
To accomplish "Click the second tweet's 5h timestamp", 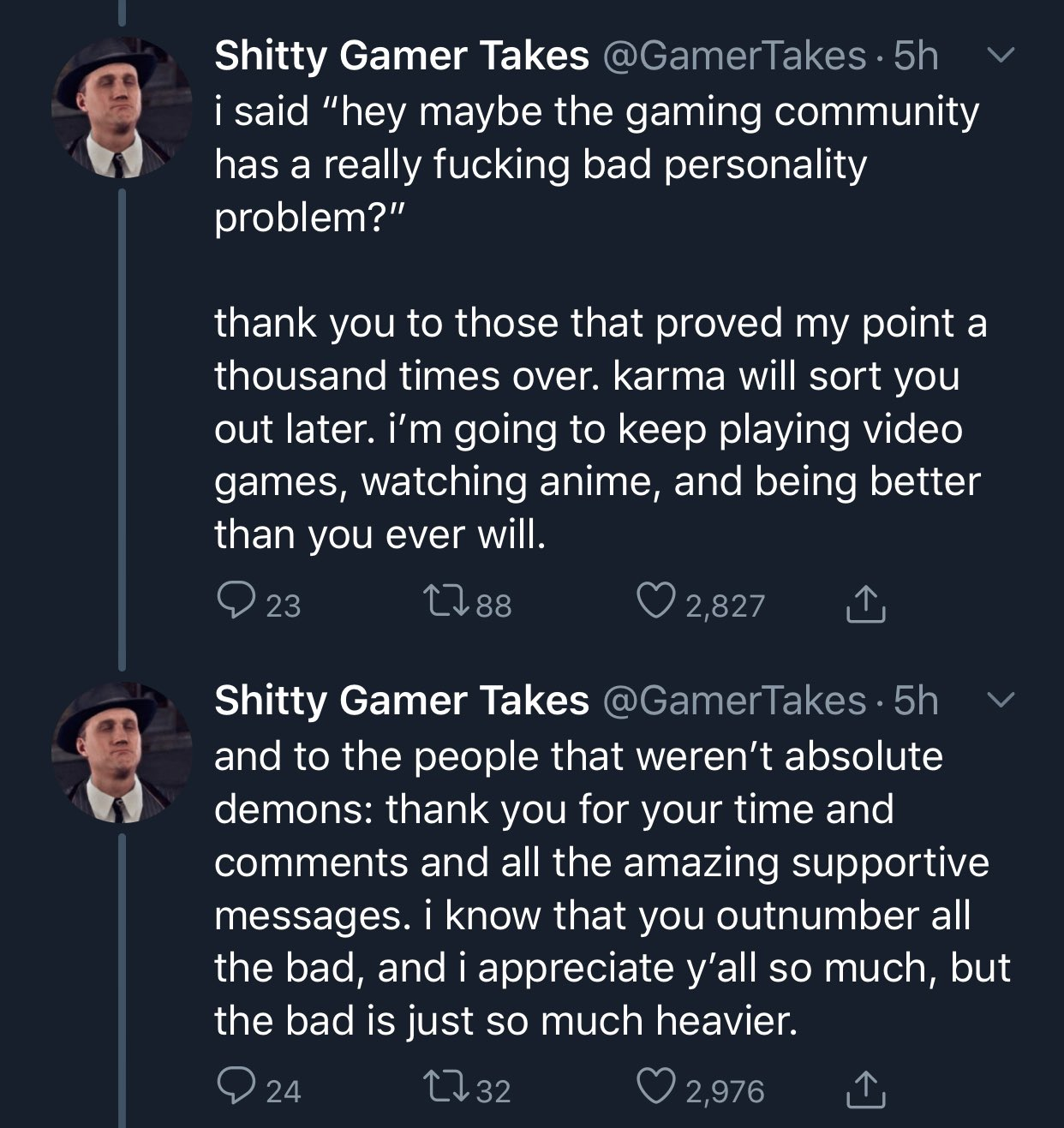I will (916, 701).
